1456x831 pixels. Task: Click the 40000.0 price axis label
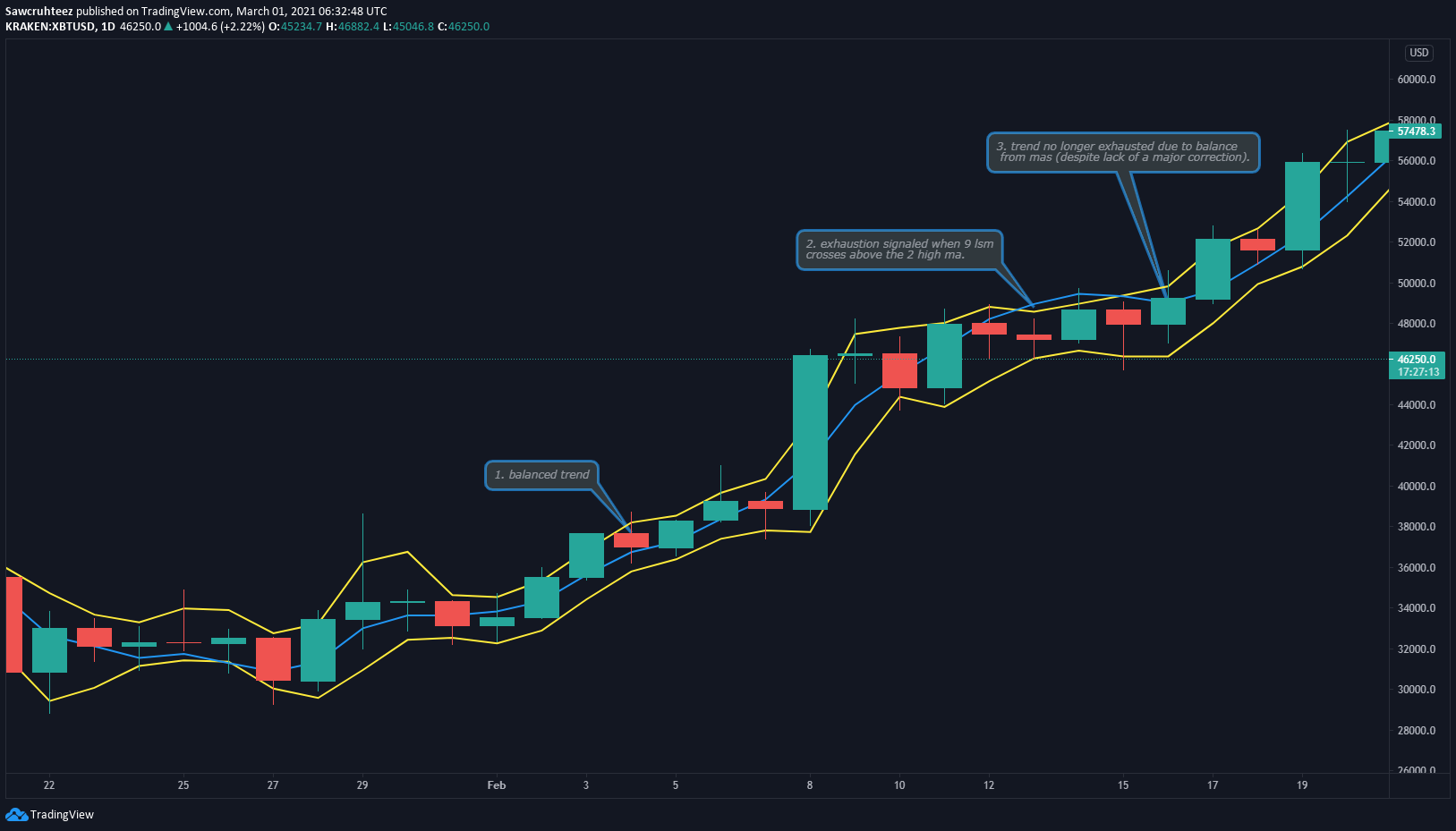click(x=1417, y=487)
